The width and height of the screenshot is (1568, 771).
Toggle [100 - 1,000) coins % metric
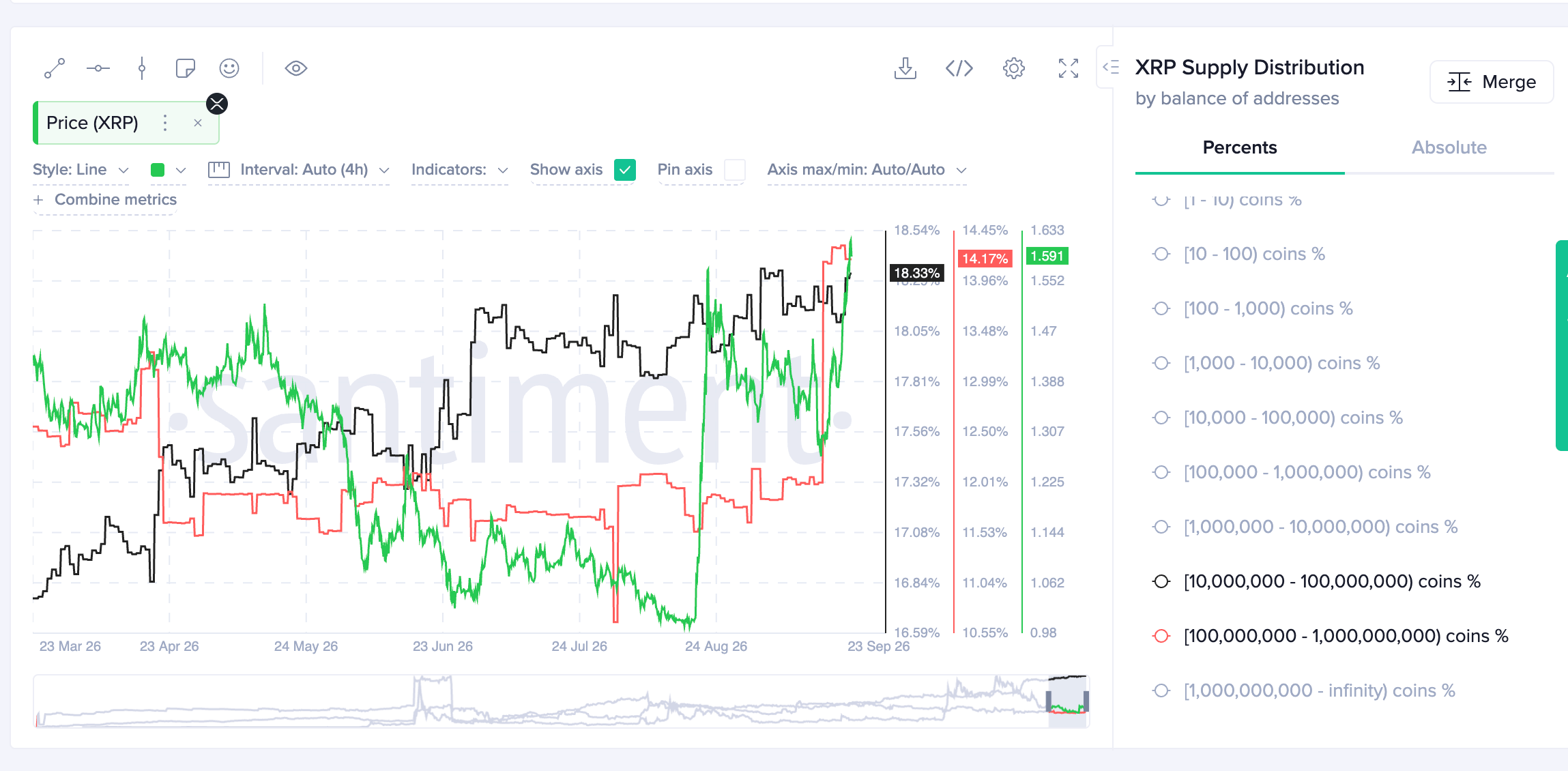click(1252, 308)
